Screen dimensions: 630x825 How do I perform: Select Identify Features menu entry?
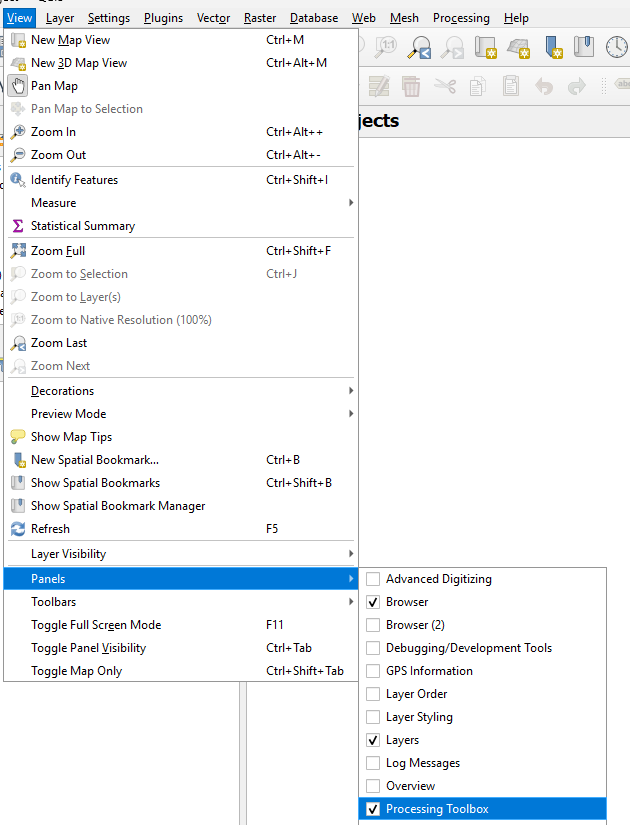click(74, 180)
